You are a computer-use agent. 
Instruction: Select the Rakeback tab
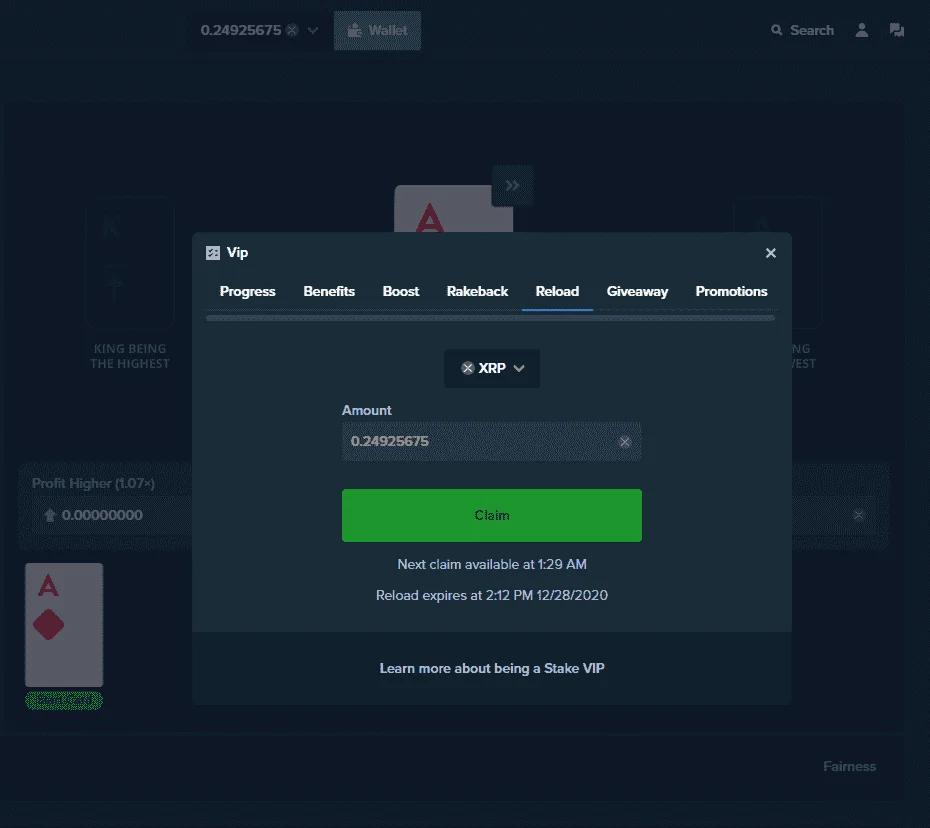tap(477, 291)
